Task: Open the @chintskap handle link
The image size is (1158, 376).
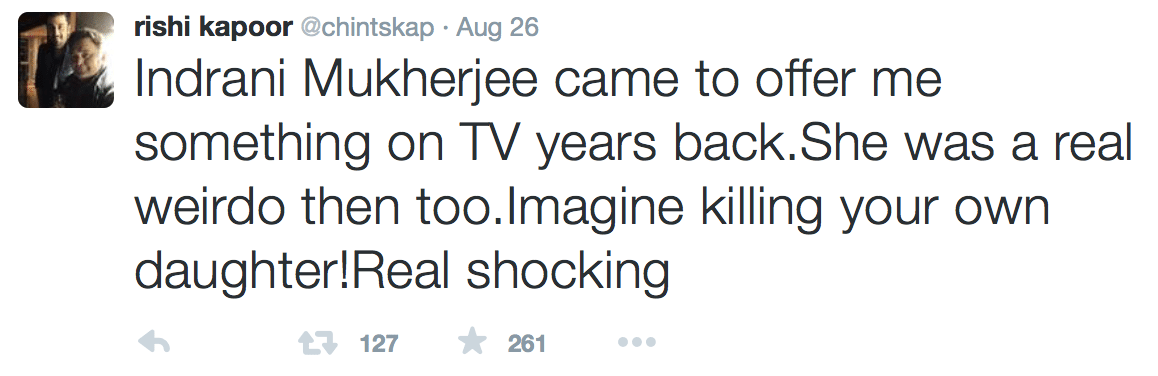Action: (366, 28)
